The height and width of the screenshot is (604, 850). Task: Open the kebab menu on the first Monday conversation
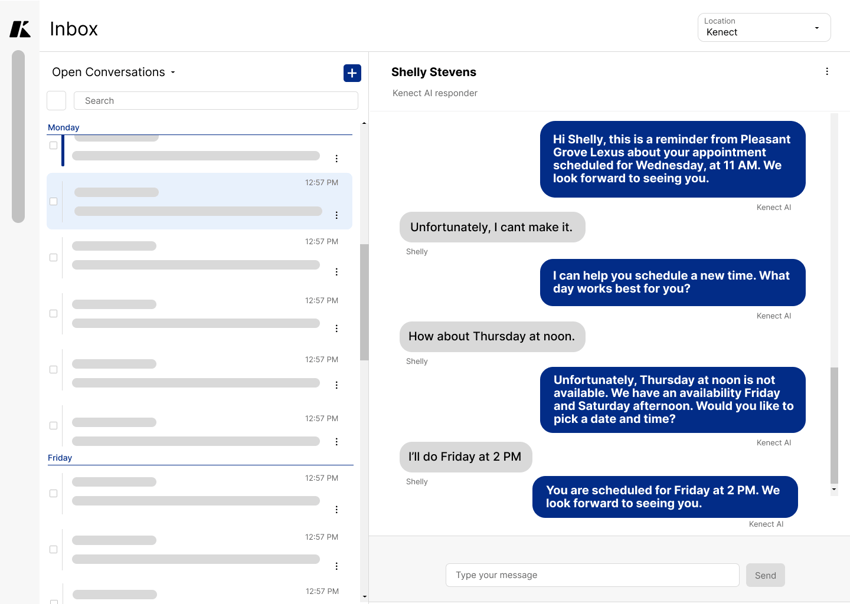point(337,159)
